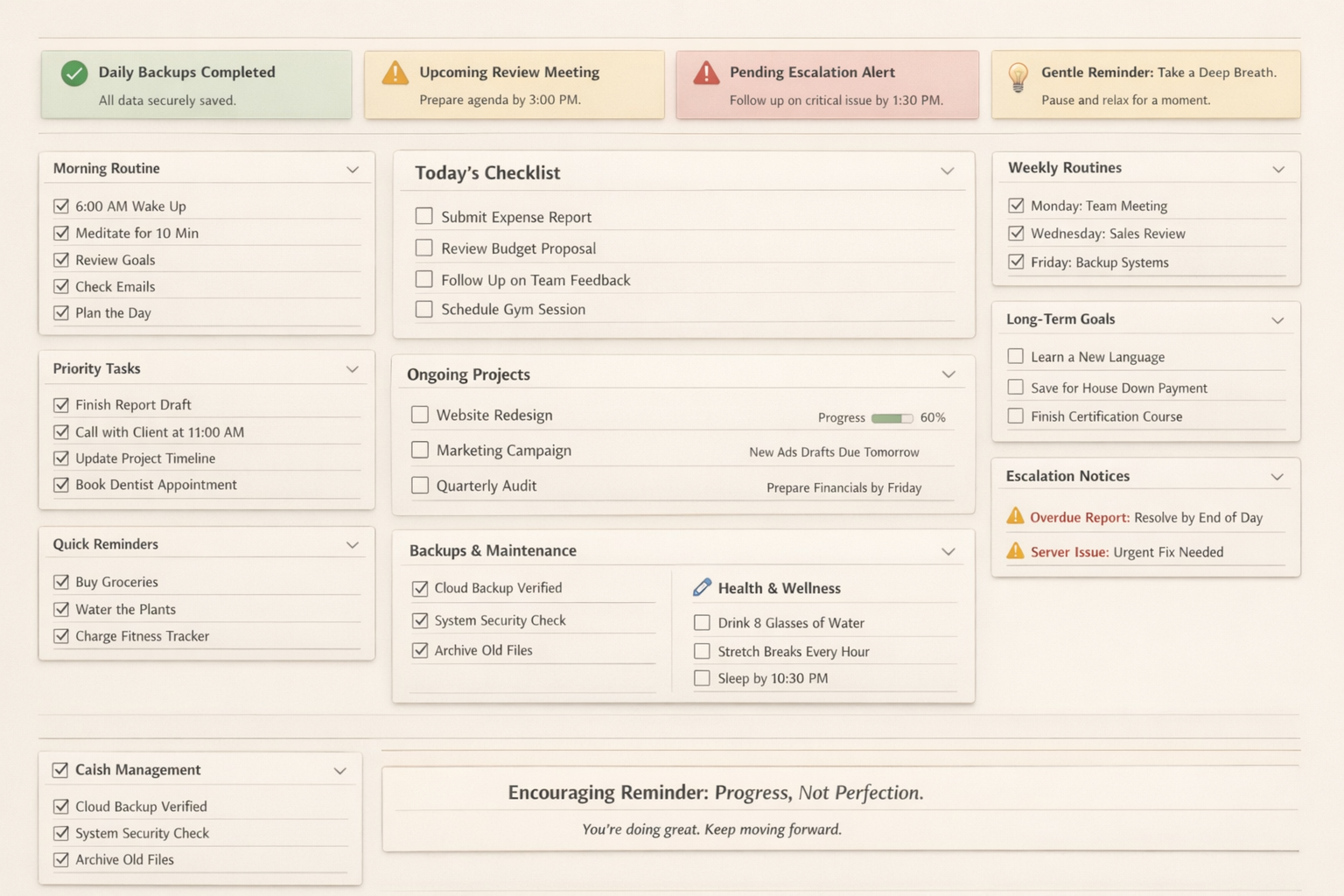Click the pencil icon beside Health & Wellness
The height and width of the screenshot is (896, 1344).
click(x=702, y=587)
